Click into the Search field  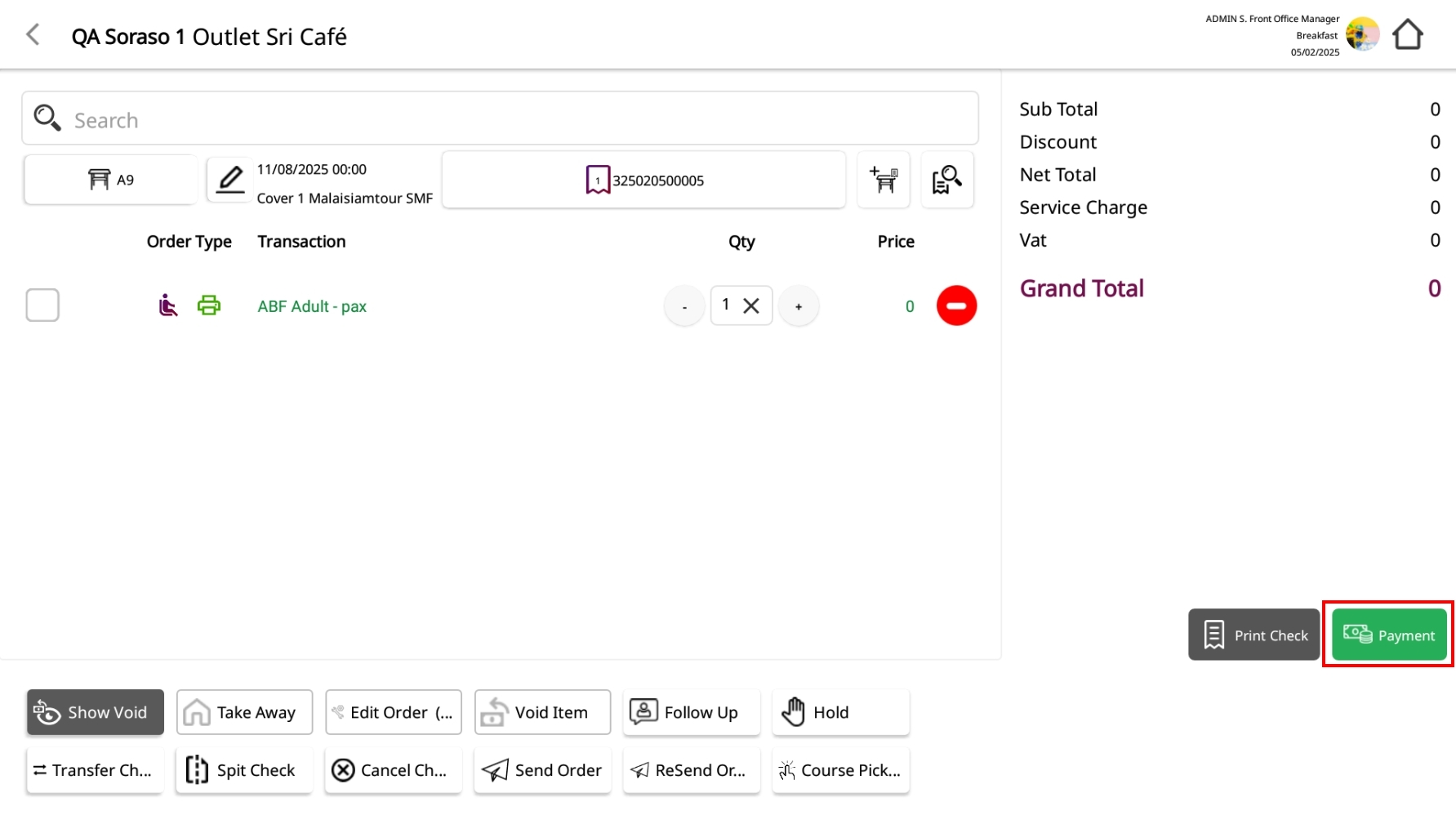500,119
